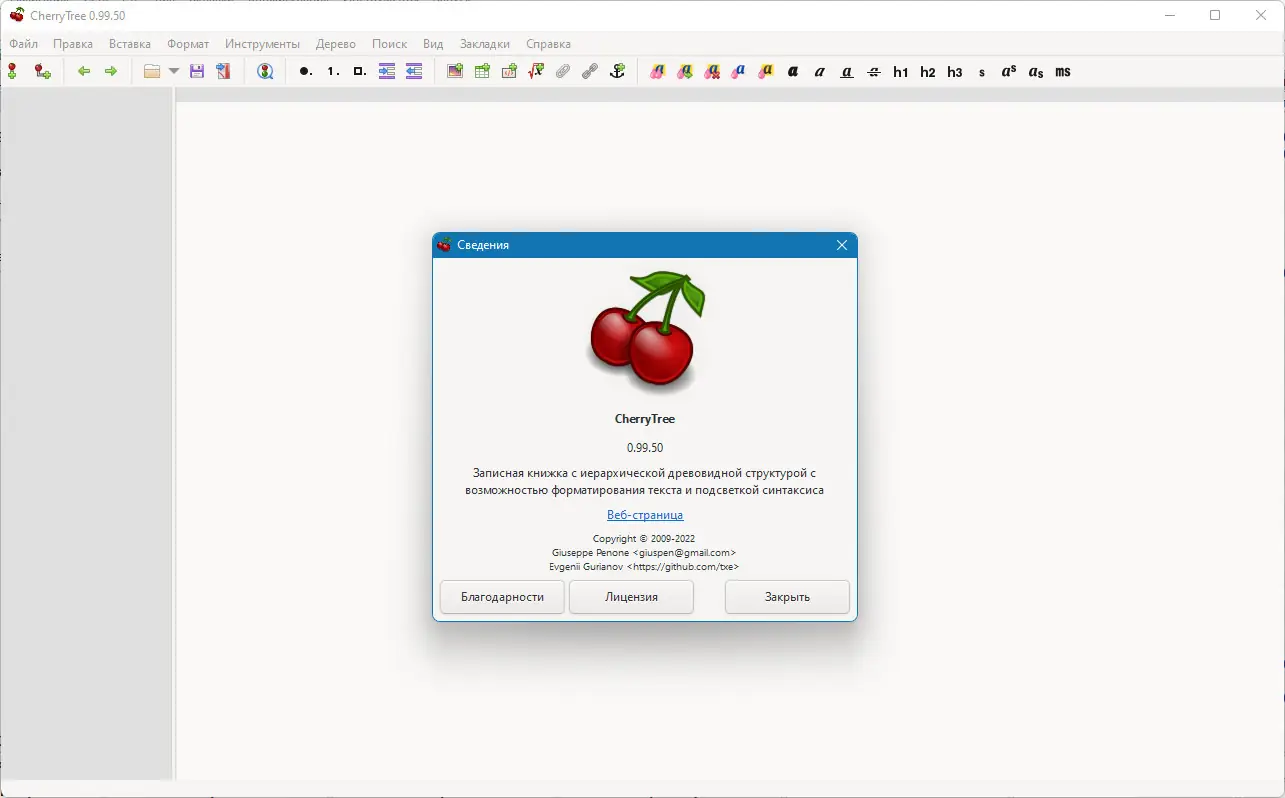The height and width of the screenshot is (798, 1285).
Task: Apply small text style
Action: pyautogui.click(x=982, y=71)
